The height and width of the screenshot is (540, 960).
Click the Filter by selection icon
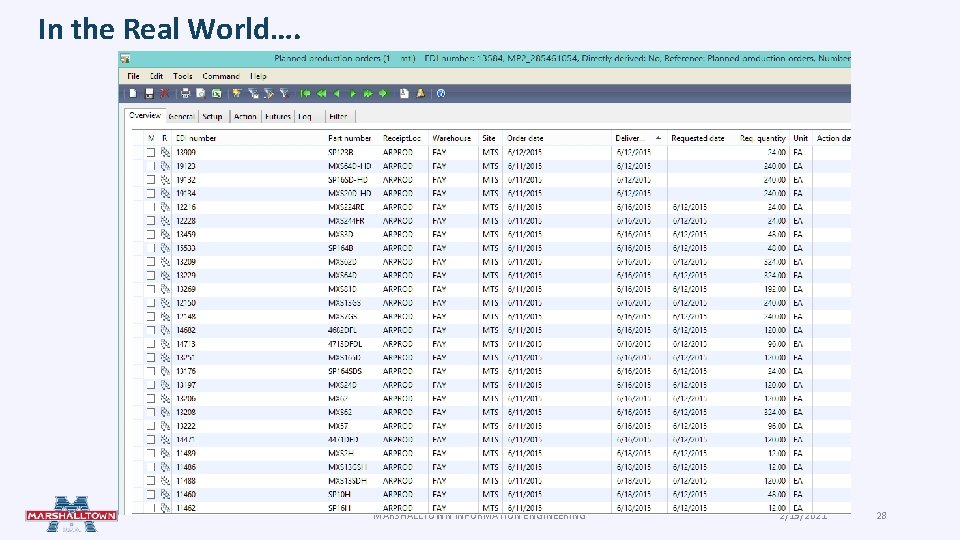(269, 94)
